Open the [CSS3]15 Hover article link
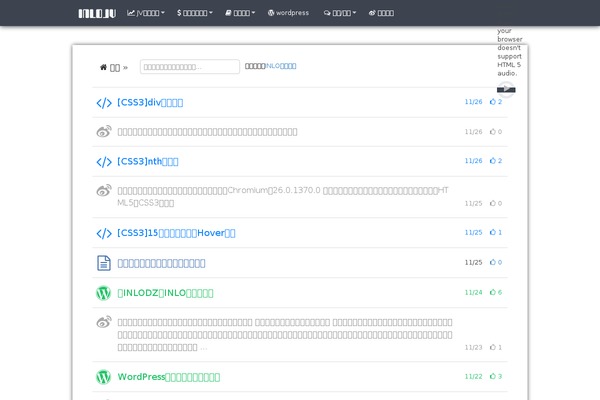 coord(176,233)
